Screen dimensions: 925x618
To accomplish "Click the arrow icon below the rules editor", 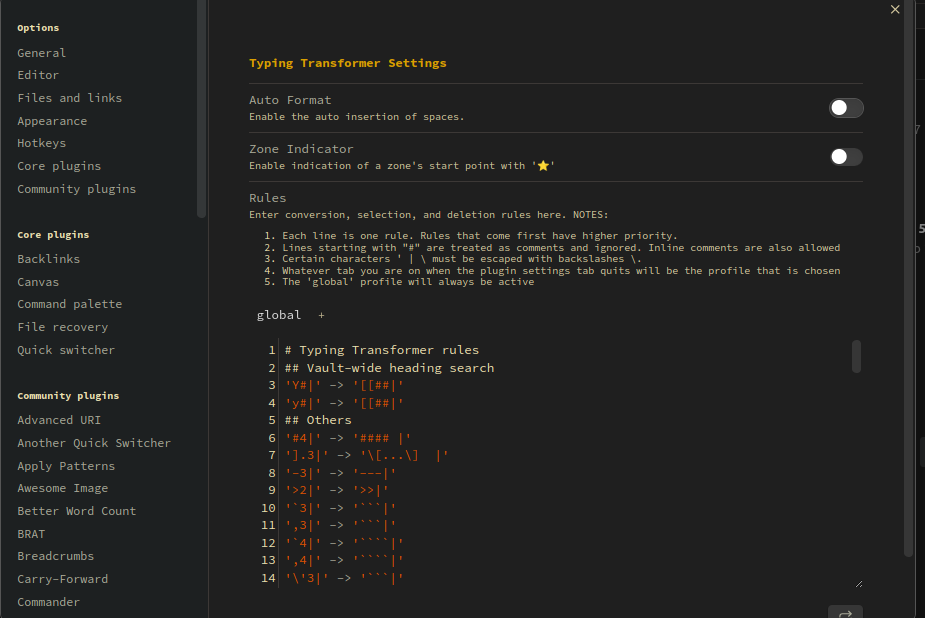I will pyautogui.click(x=845, y=611).
